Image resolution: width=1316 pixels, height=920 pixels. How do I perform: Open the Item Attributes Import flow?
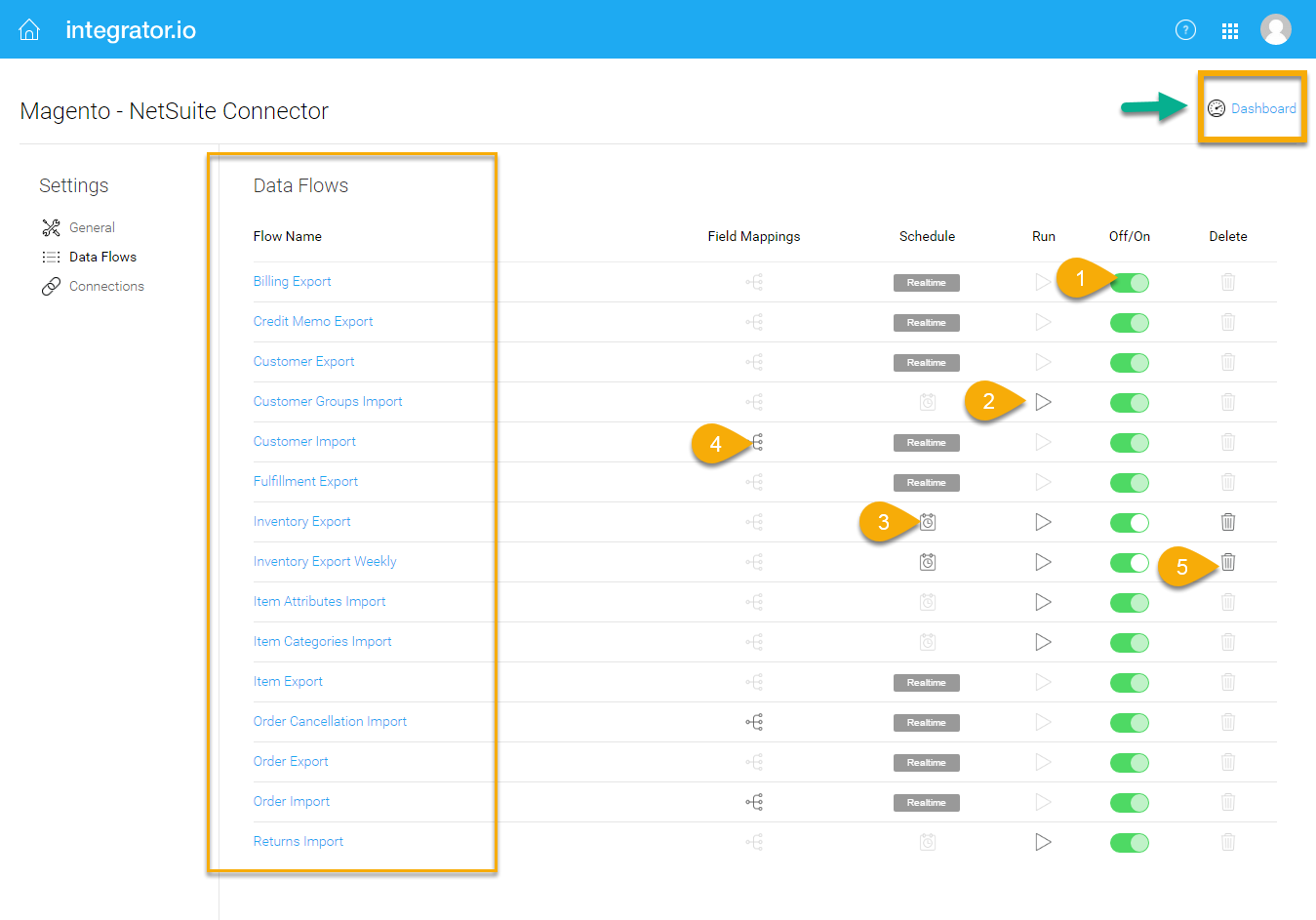coord(320,601)
